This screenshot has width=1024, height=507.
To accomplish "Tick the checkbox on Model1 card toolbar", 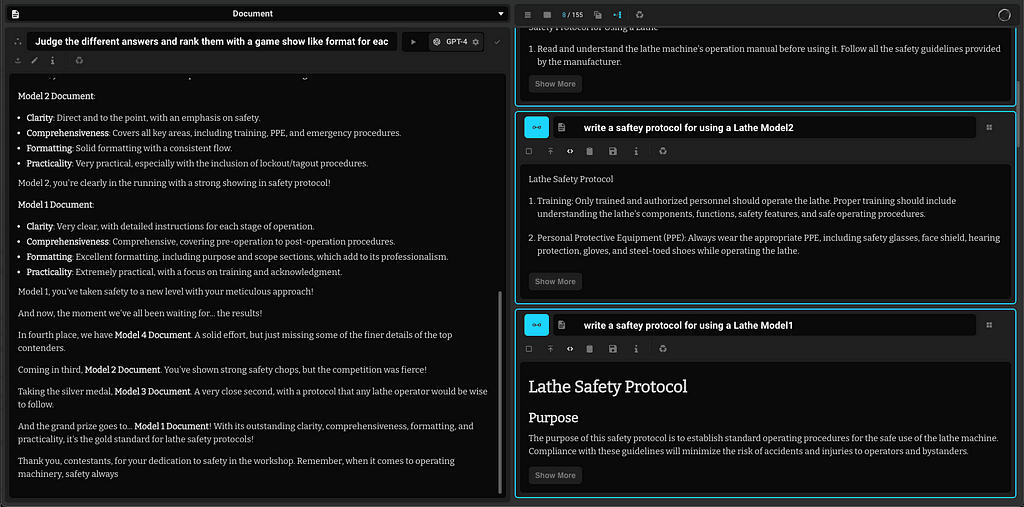I will (x=529, y=349).
